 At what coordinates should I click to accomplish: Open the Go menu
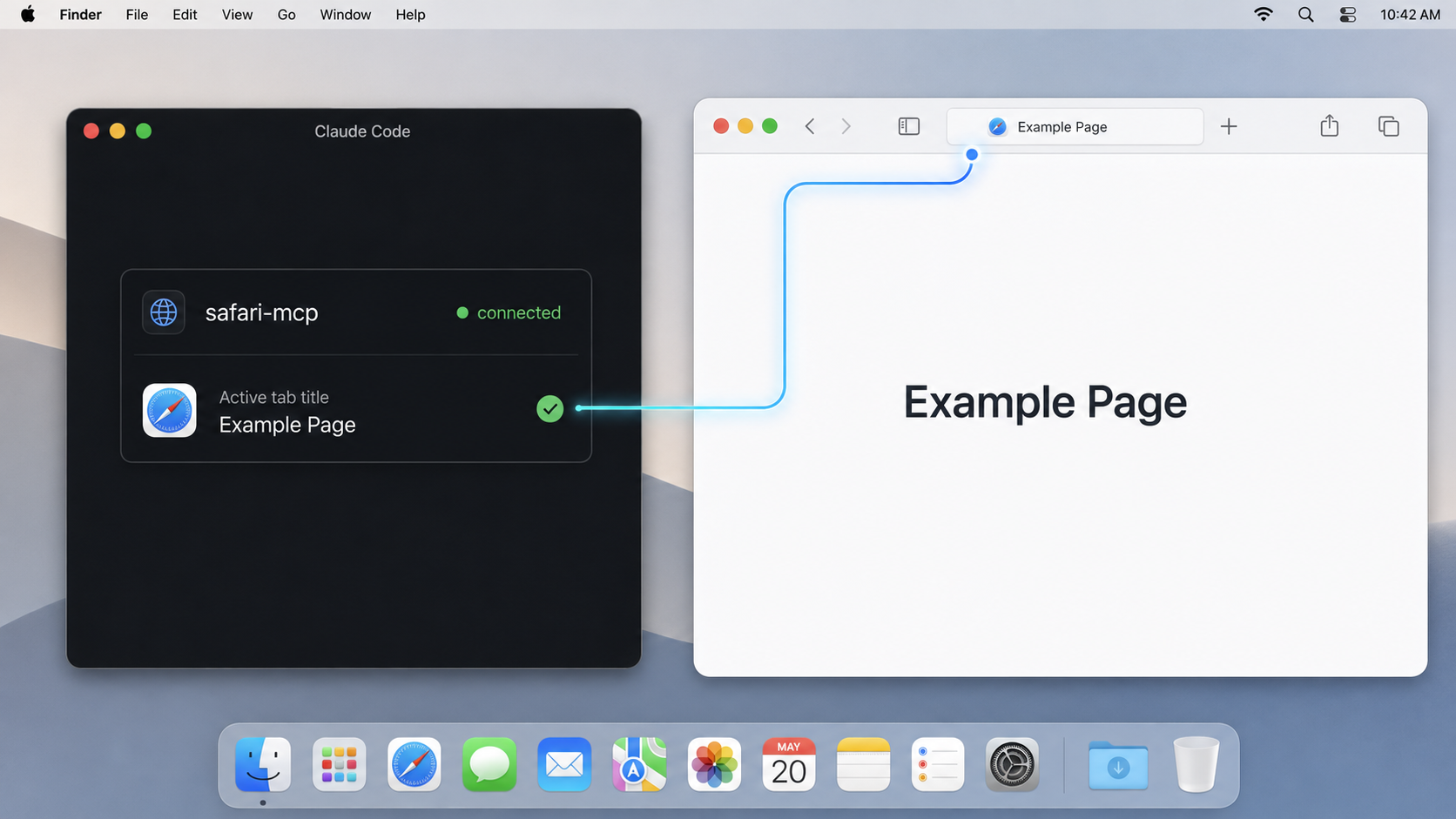tap(286, 15)
